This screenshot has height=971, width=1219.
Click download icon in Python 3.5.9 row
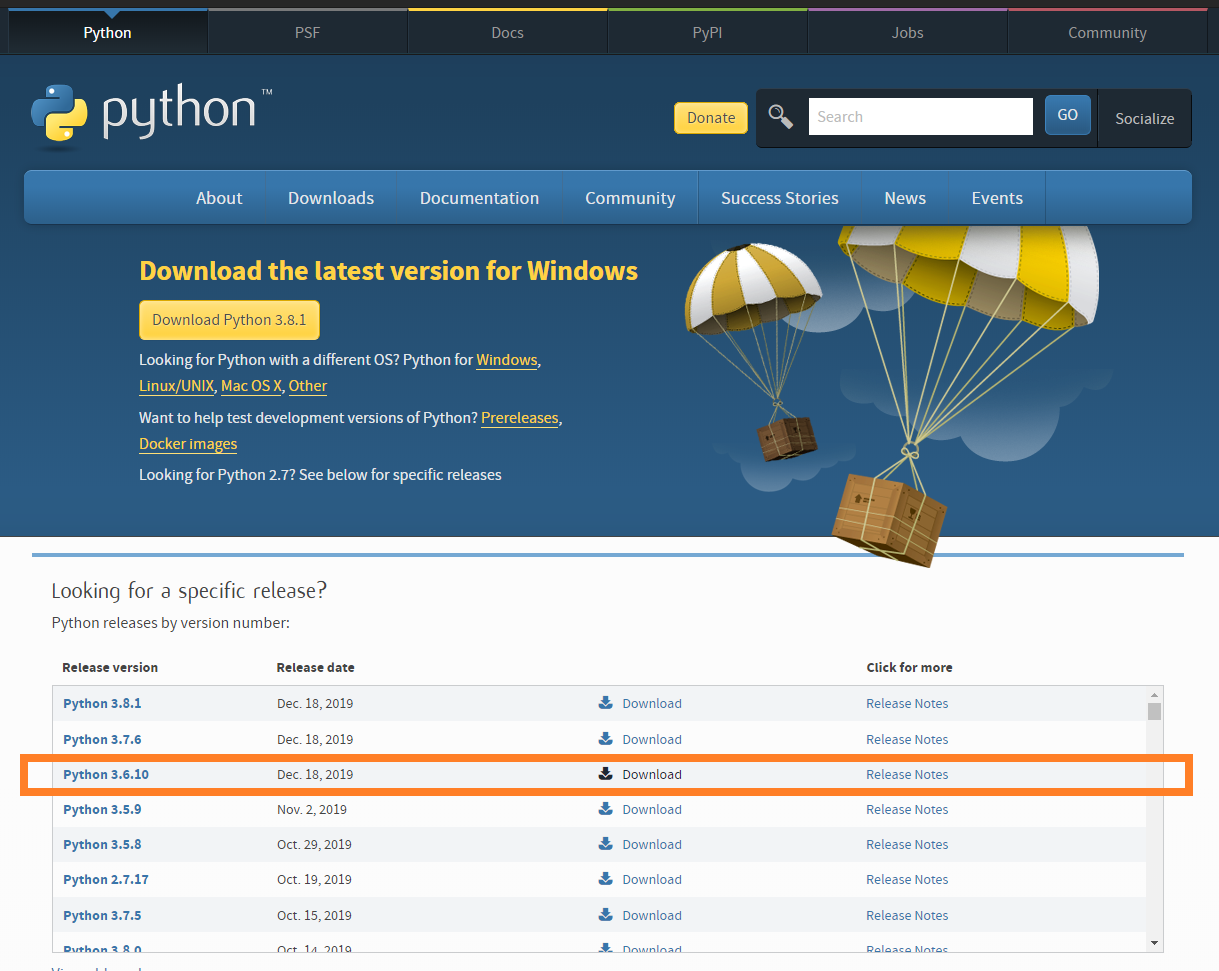pos(606,809)
